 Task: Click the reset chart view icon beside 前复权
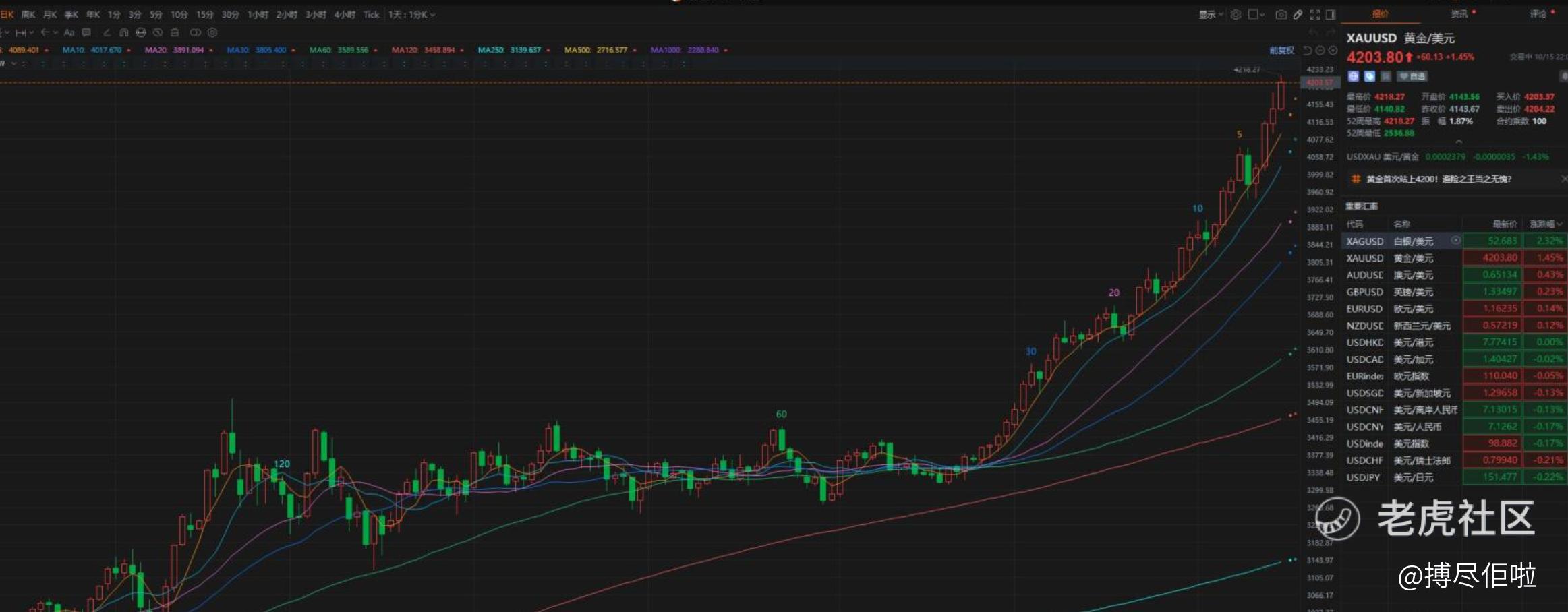[x=1308, y=51]
